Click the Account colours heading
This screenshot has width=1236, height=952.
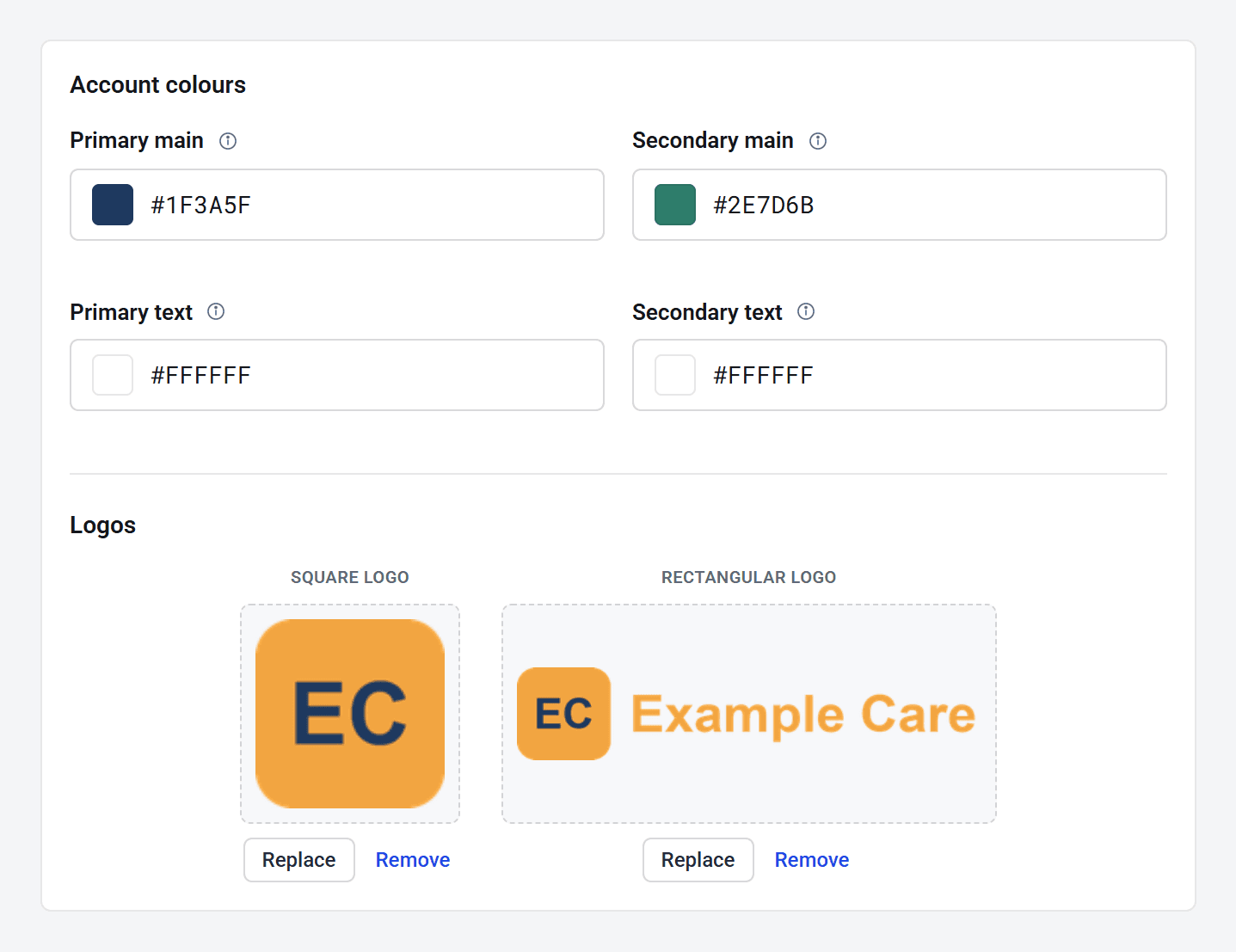[x=158, y=85]
